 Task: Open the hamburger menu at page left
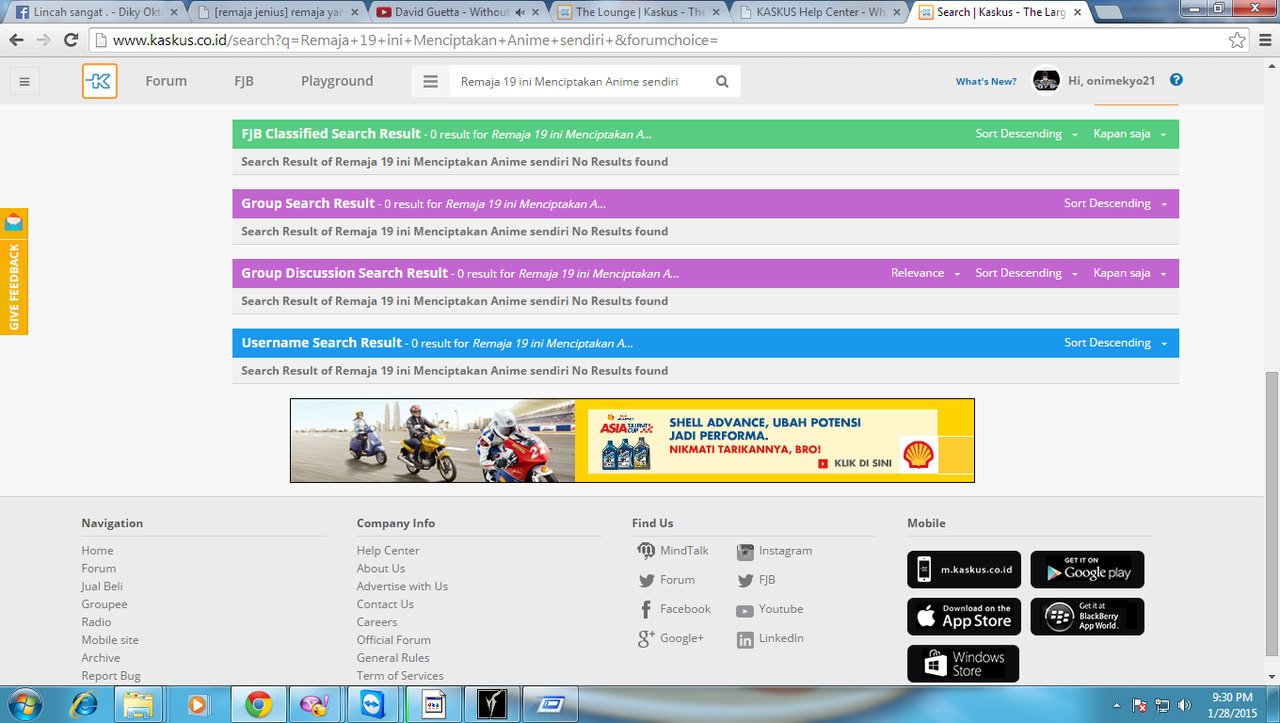(25, 81)
